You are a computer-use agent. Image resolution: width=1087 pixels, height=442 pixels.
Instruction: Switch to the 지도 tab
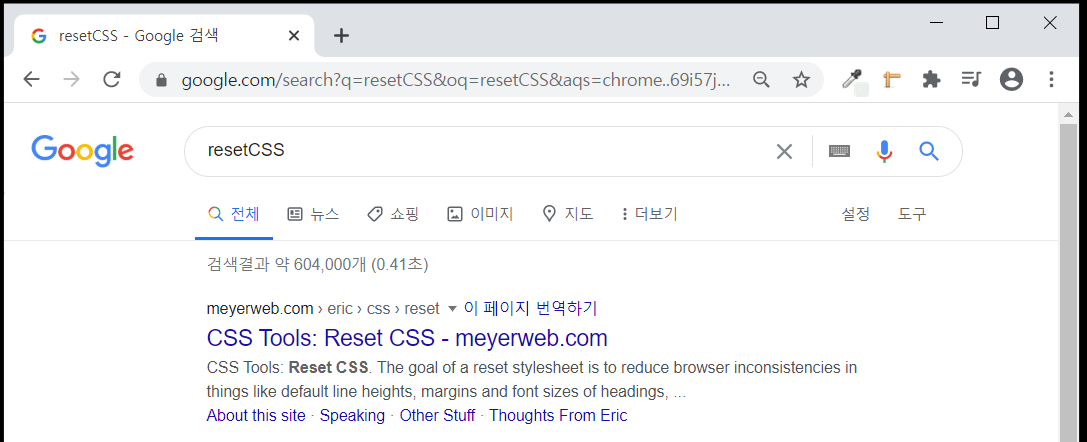[568, 214]
